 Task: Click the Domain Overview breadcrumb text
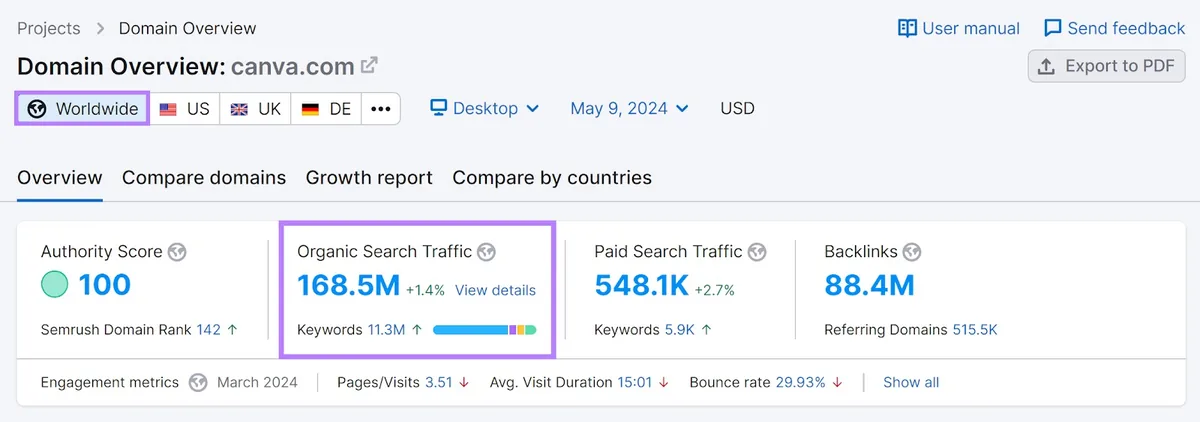point(188,28)
